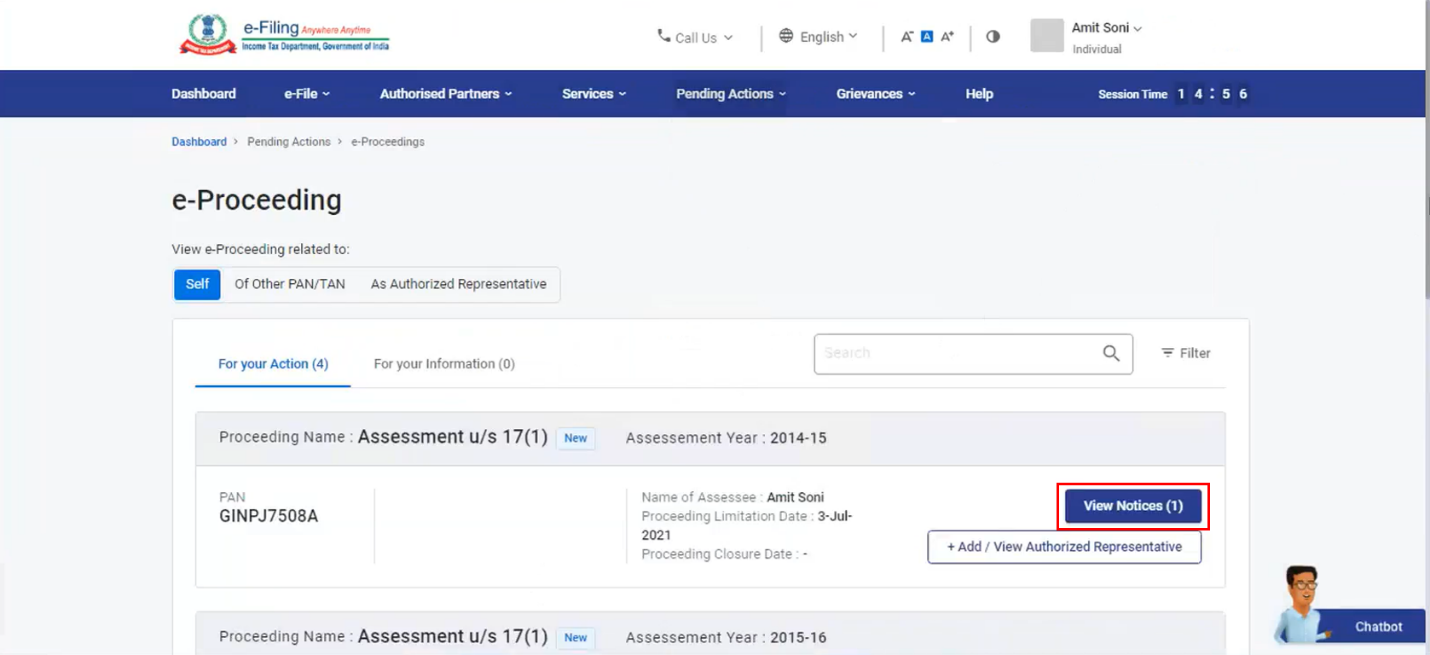Screen dimensions: 1430x655
Task: Open the Pending Actions dropdown
Action: (x=730, y=93)
